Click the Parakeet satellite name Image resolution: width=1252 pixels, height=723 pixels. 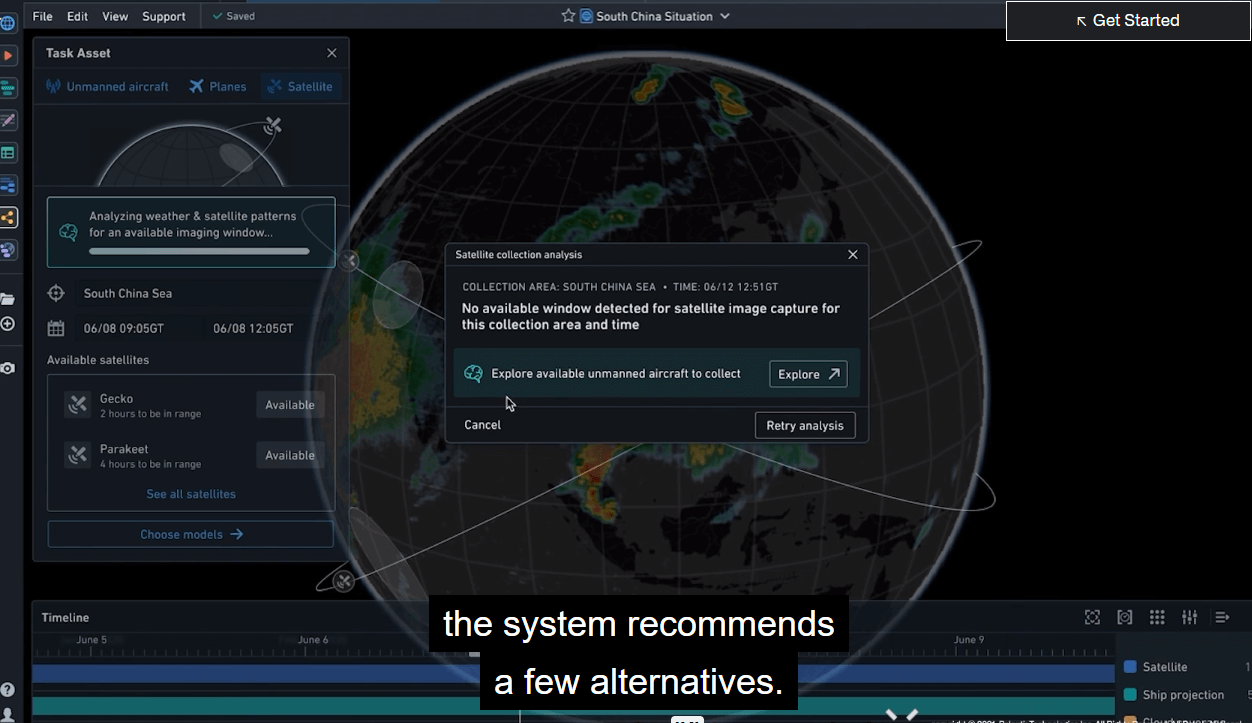click(124, 449)
